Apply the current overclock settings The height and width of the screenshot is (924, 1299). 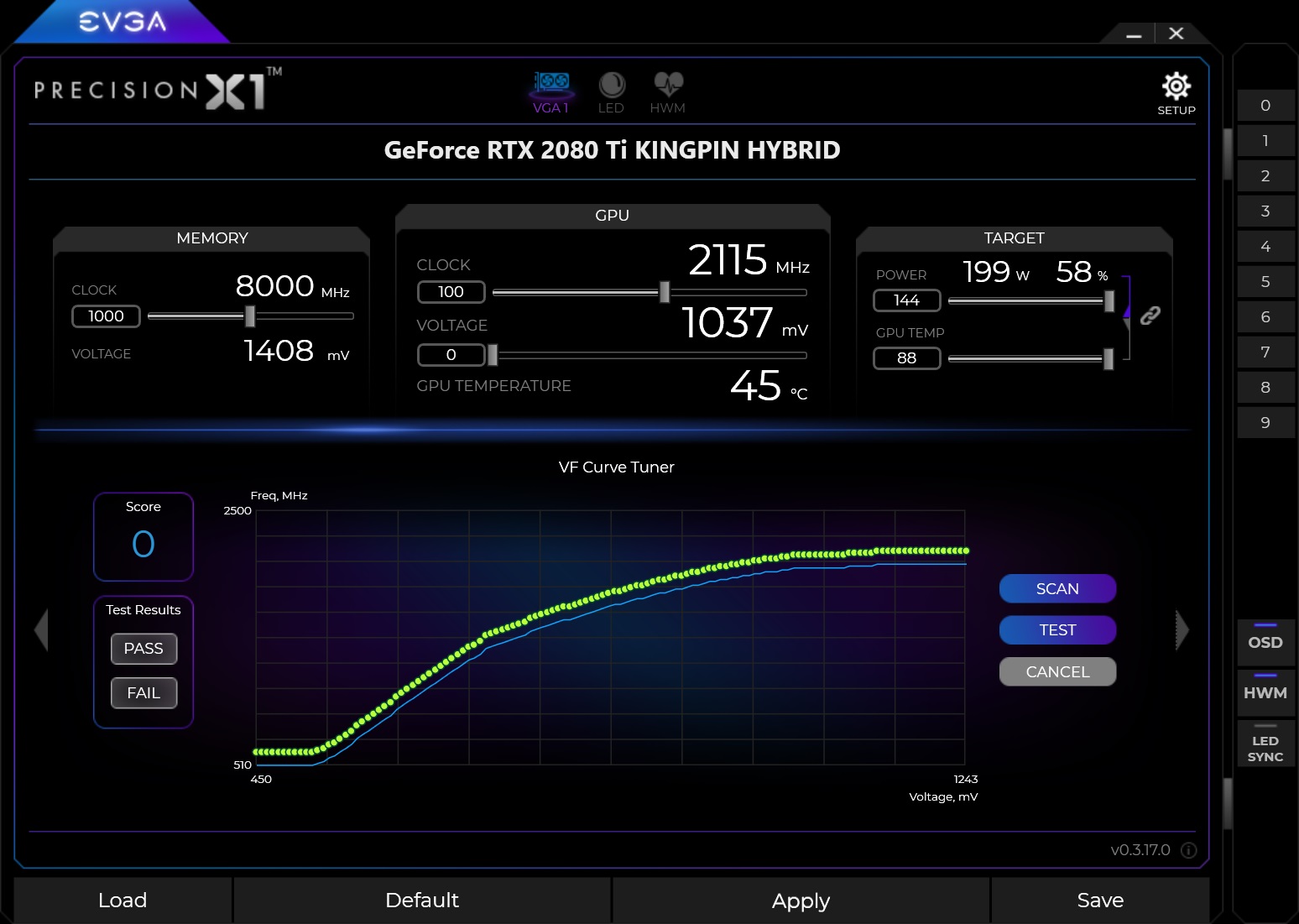point(800,900)
